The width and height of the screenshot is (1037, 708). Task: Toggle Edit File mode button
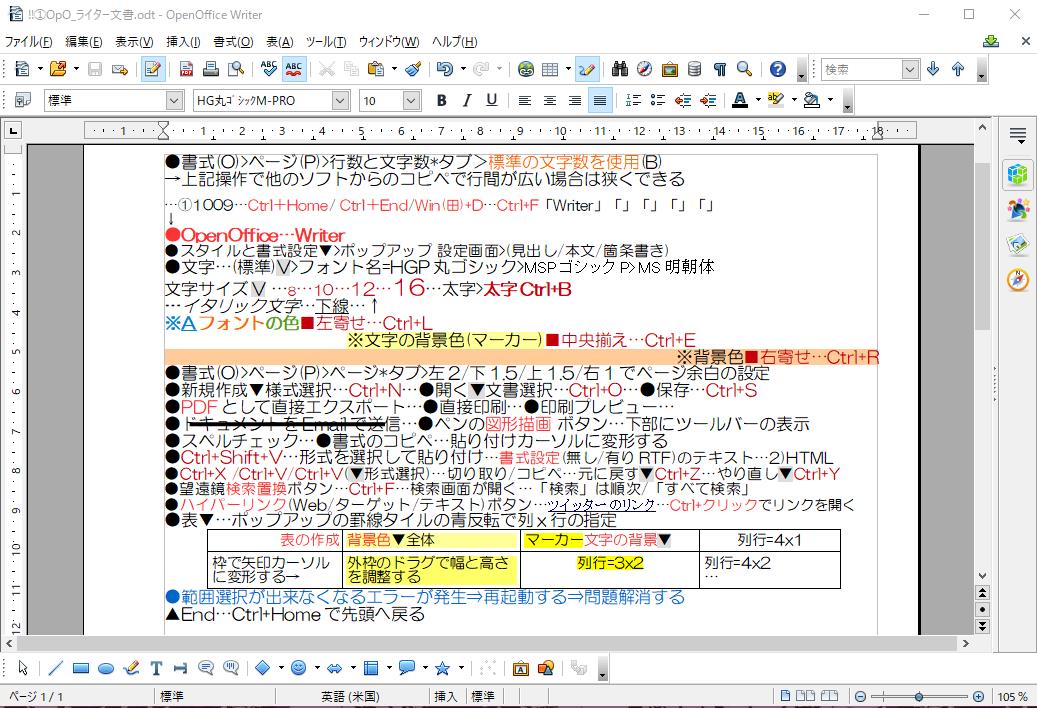(153, 69)
